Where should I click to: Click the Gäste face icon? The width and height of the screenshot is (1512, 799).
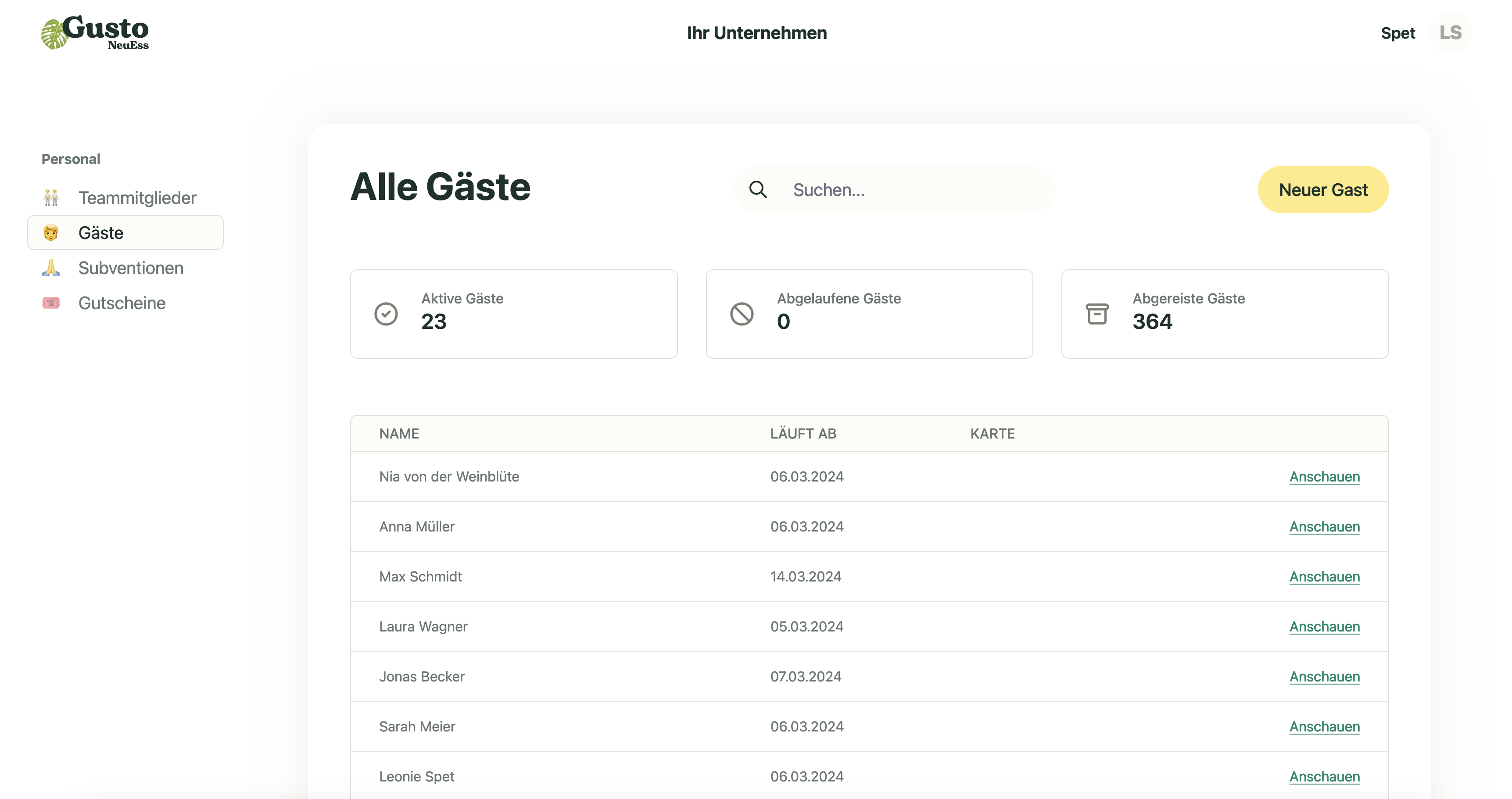click(51, 233)
